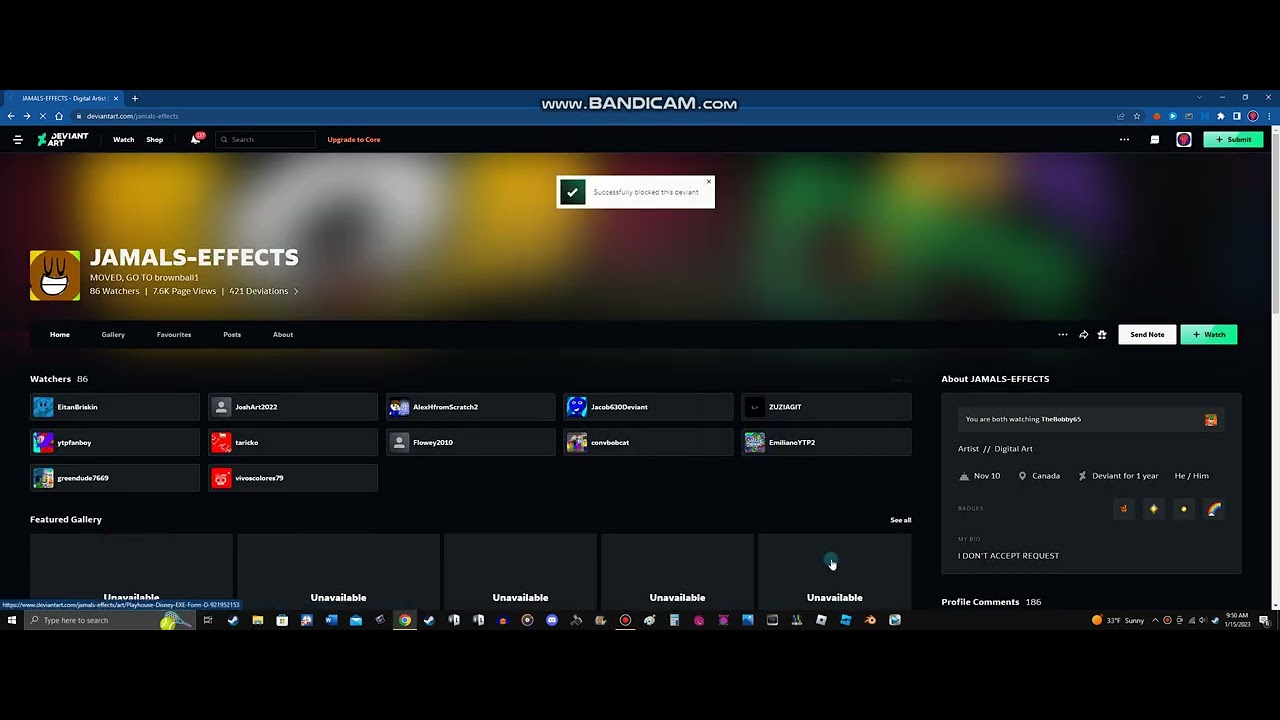Switch to the Posts tab
The width and height of the screenshot is (1280, 720).
pyautogui.click(x=232, y=335)
